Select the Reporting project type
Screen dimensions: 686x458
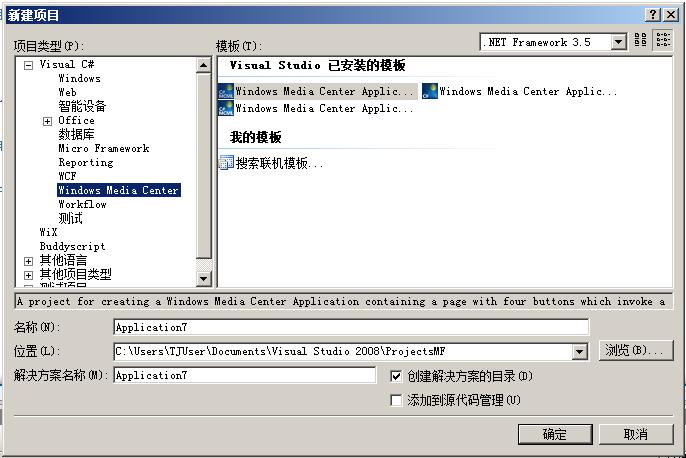(86, 162)
